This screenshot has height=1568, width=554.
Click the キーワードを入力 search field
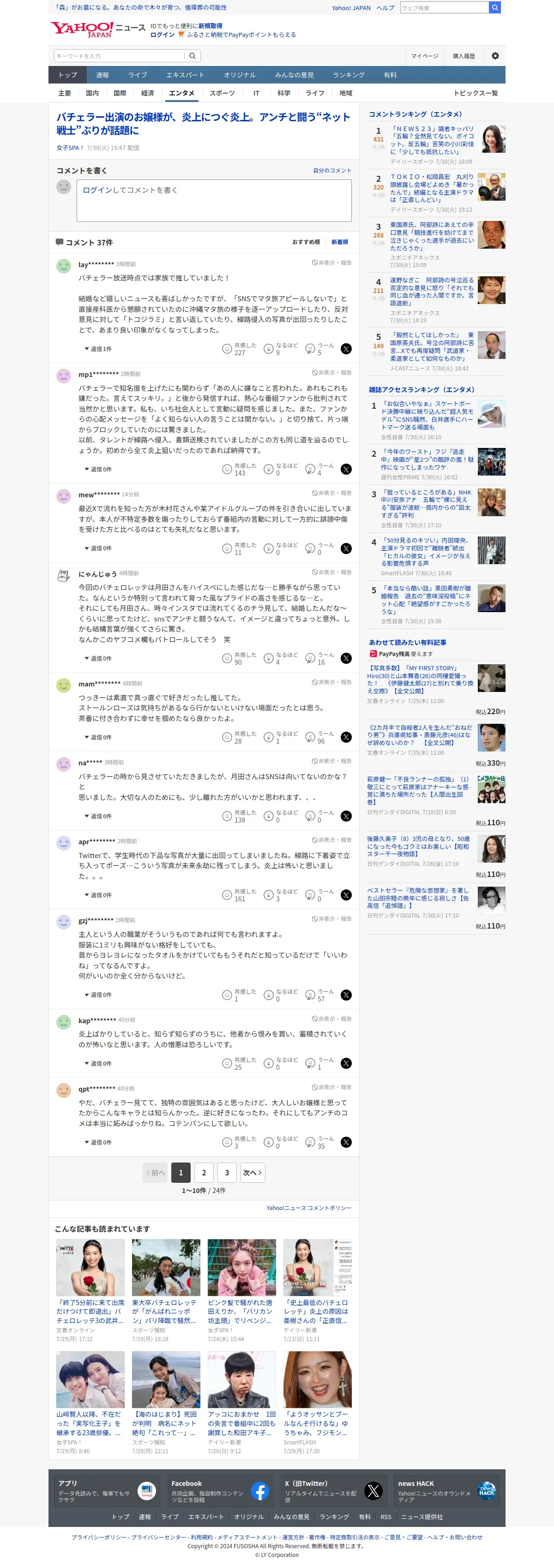(x=119, y=56)
